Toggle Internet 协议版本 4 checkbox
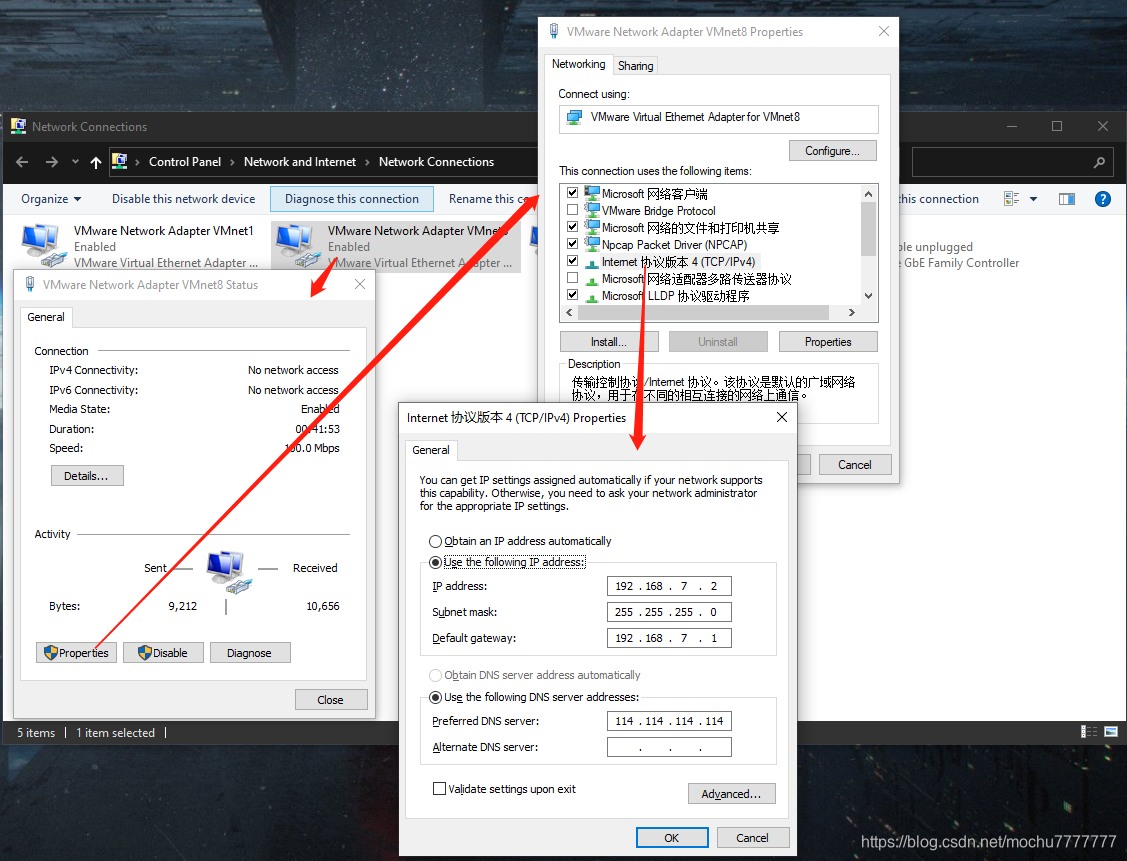Screen dimensions: 1127x861 click(x=572, y=261)
